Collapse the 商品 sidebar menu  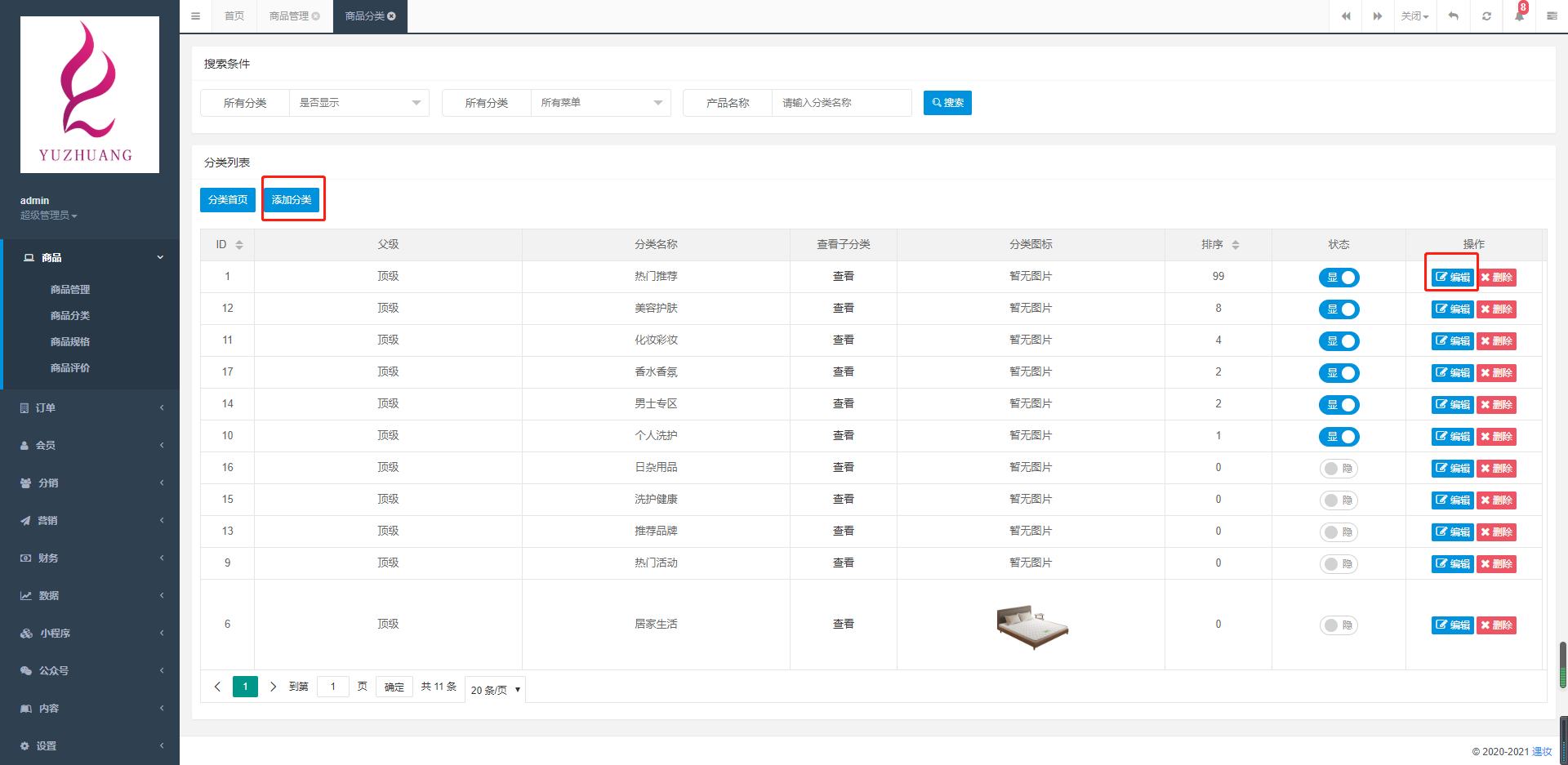(x=90, y=258)
